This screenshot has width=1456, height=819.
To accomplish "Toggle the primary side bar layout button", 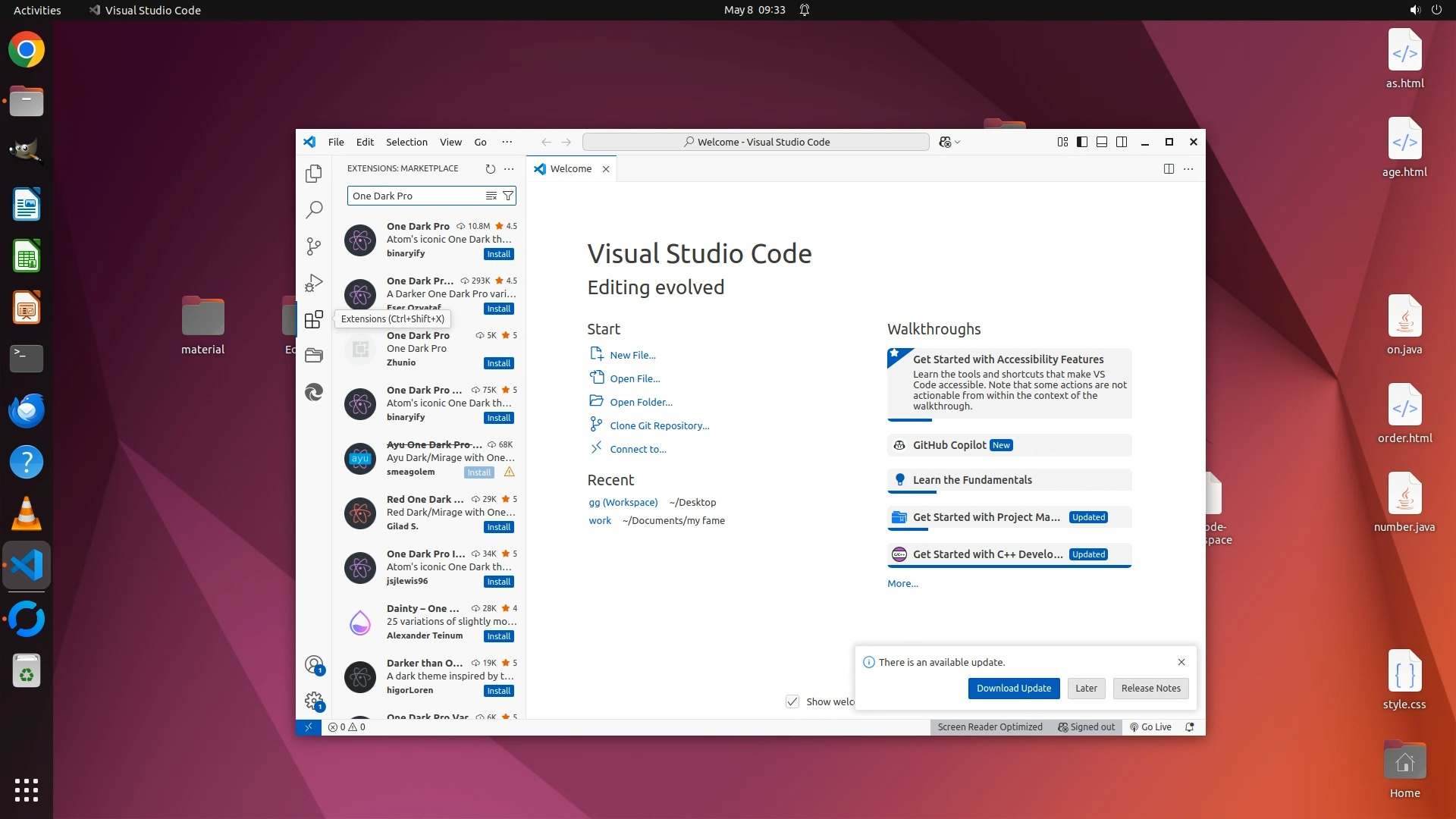I will [x=1082, y=142].
